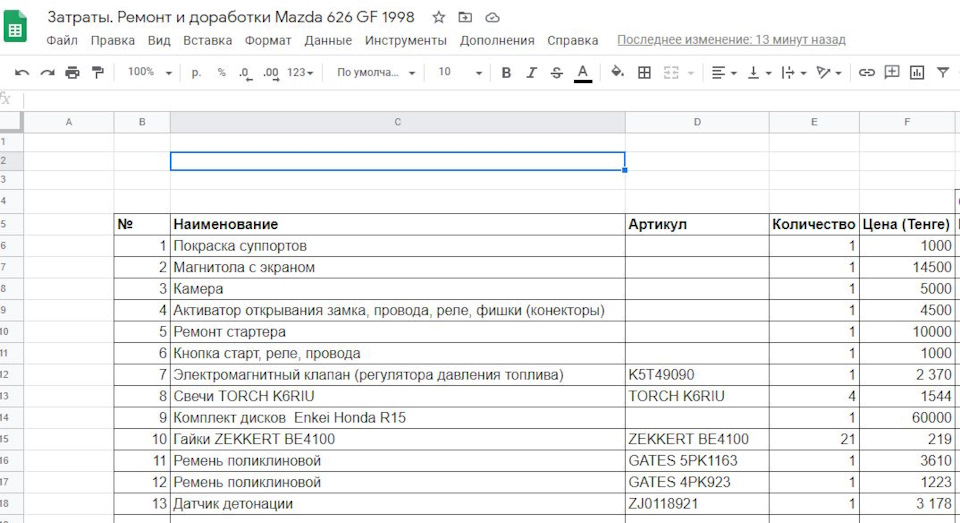960x523 pixels.
Task: Click merge cells button
Action: (671, 73)
